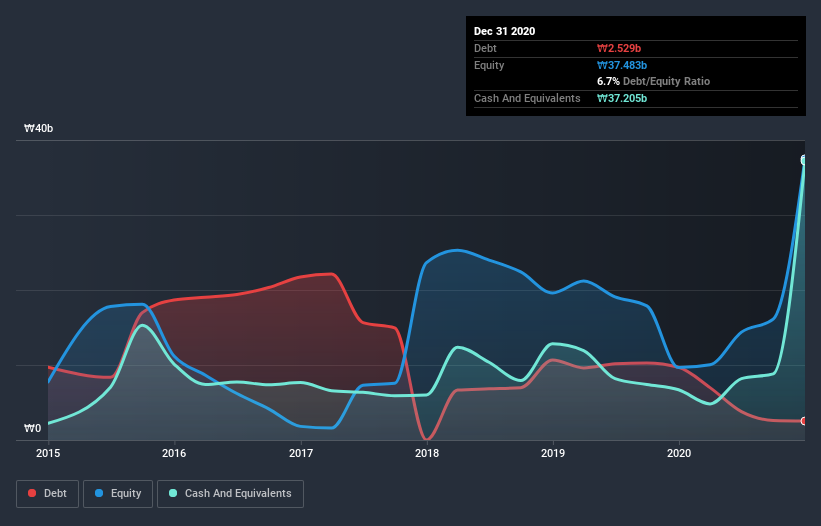The width and height of the screenshot is (821, 526).
Task: Click the Equity row label in tooltip
Action: (489, 65)
